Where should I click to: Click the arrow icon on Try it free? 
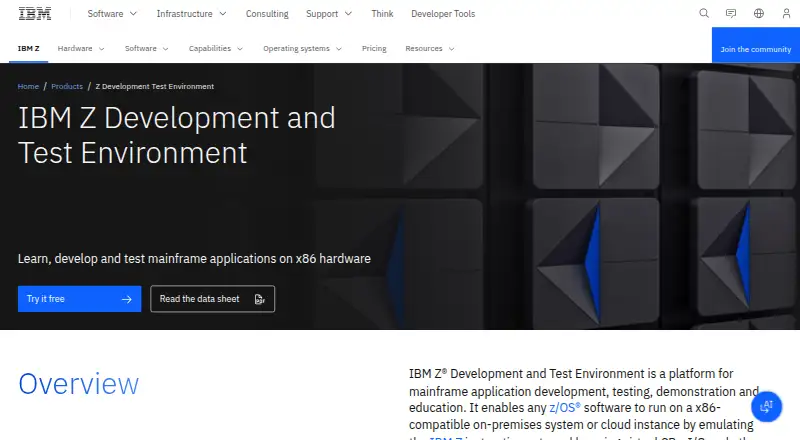click(127, 299)
